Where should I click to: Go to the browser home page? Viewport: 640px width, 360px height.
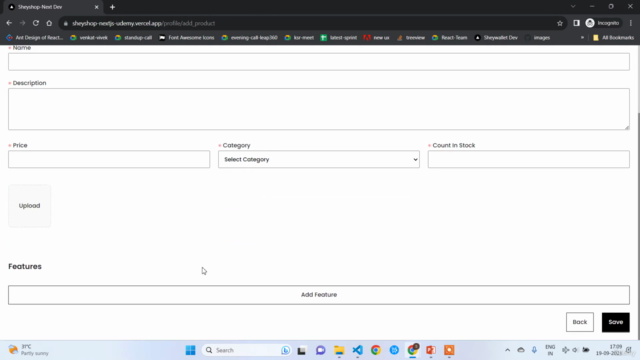[x=49, y=23]
